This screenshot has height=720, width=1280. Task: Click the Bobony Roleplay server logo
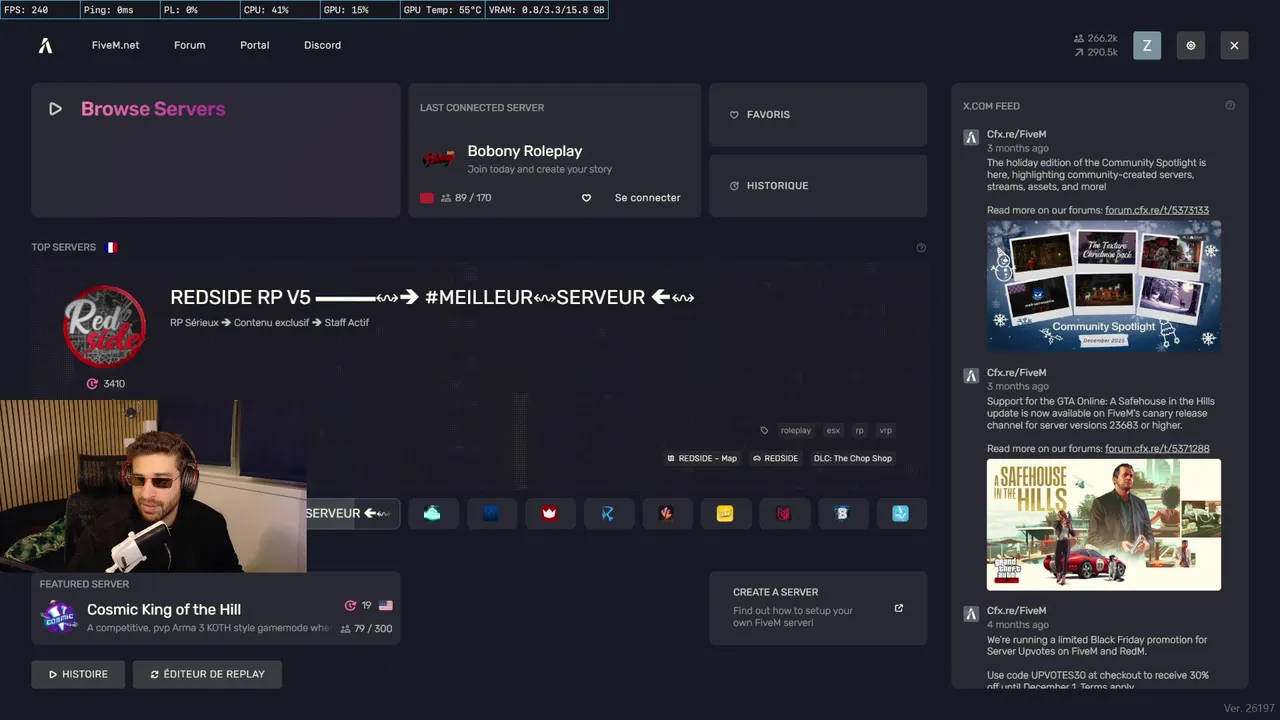pyautogui.click(x=438, y=159)
